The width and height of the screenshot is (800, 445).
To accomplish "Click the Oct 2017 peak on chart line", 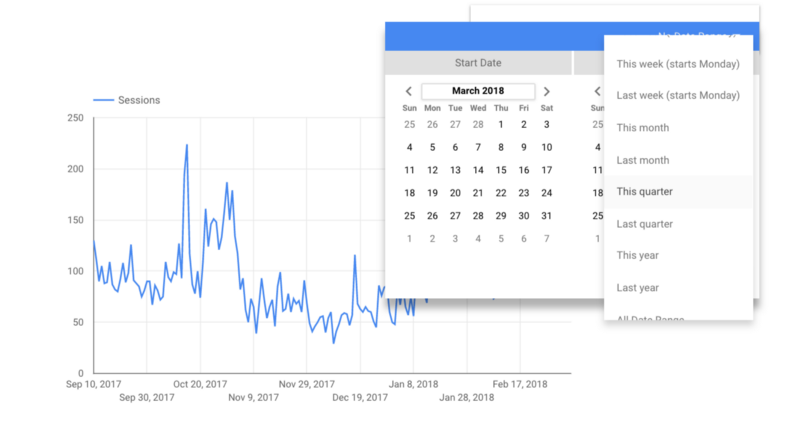I will [187, 146].
